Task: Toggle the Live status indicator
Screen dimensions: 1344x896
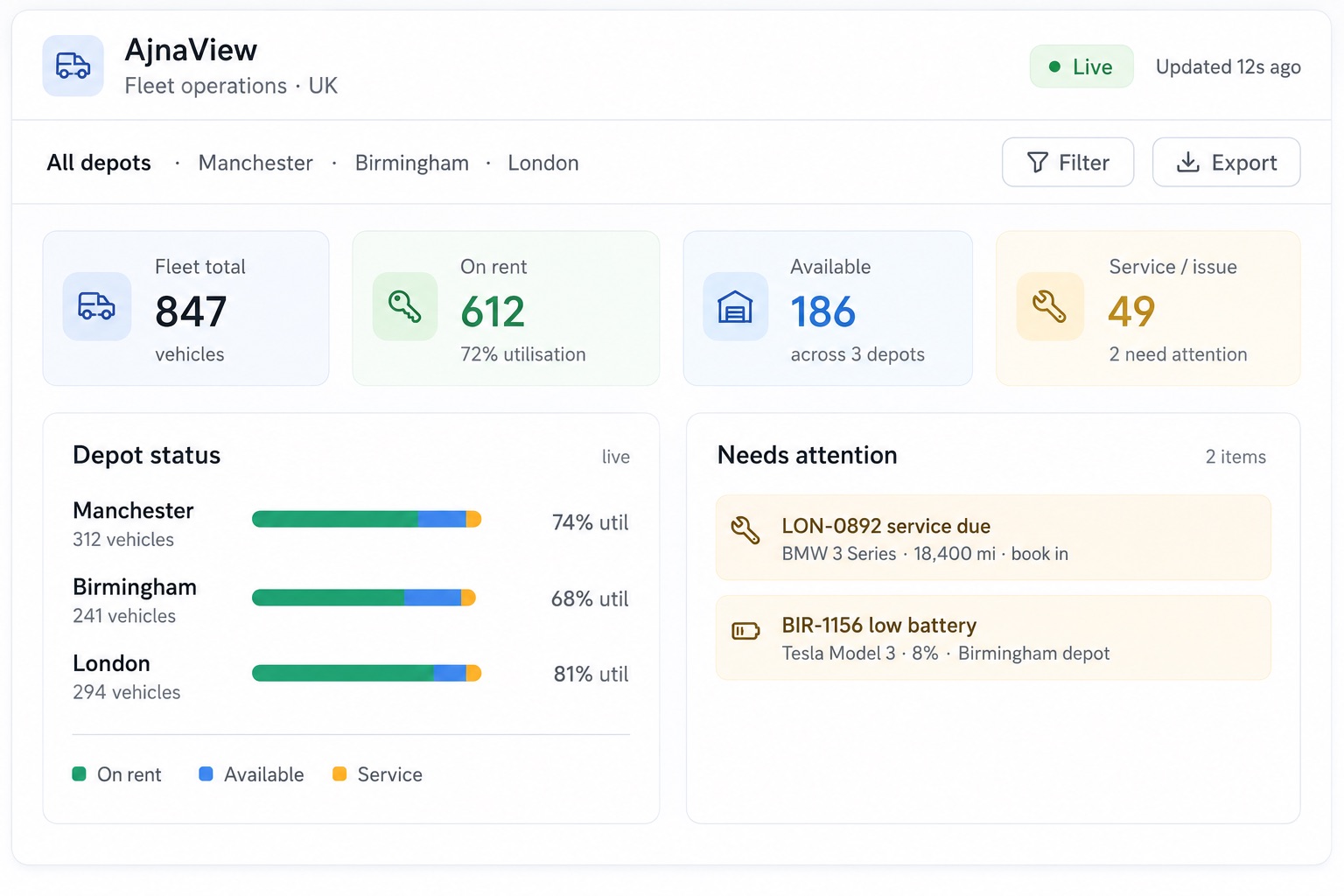Action: [1081, 66]
